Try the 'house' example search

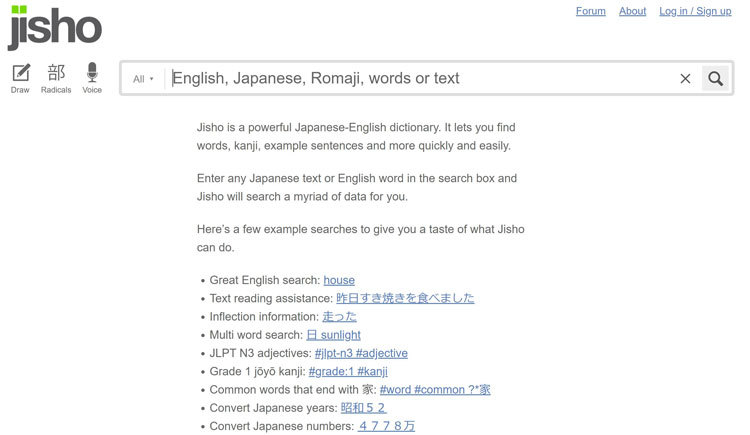coord(339,280)
